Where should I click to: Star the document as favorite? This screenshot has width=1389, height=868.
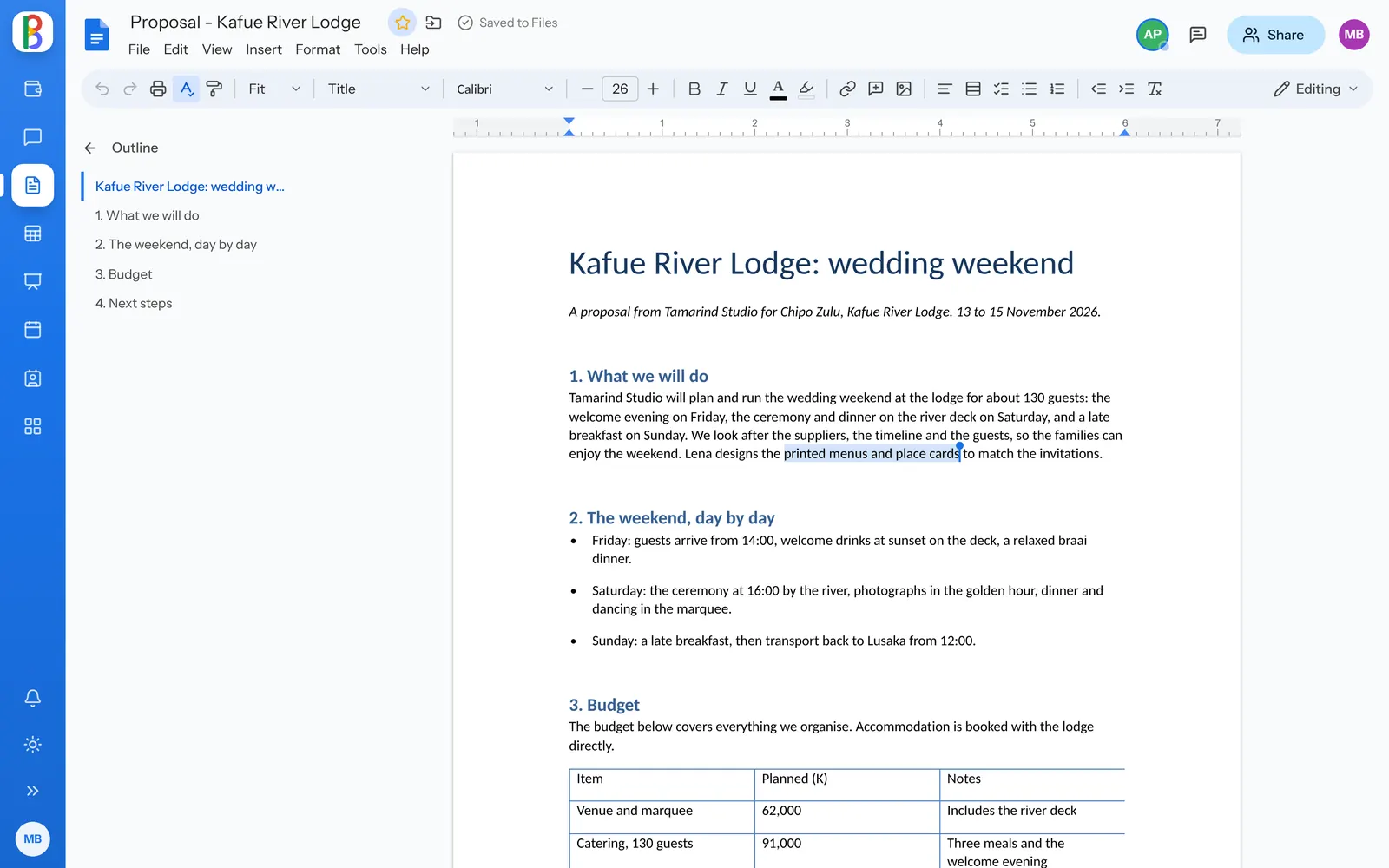(402, 23)
